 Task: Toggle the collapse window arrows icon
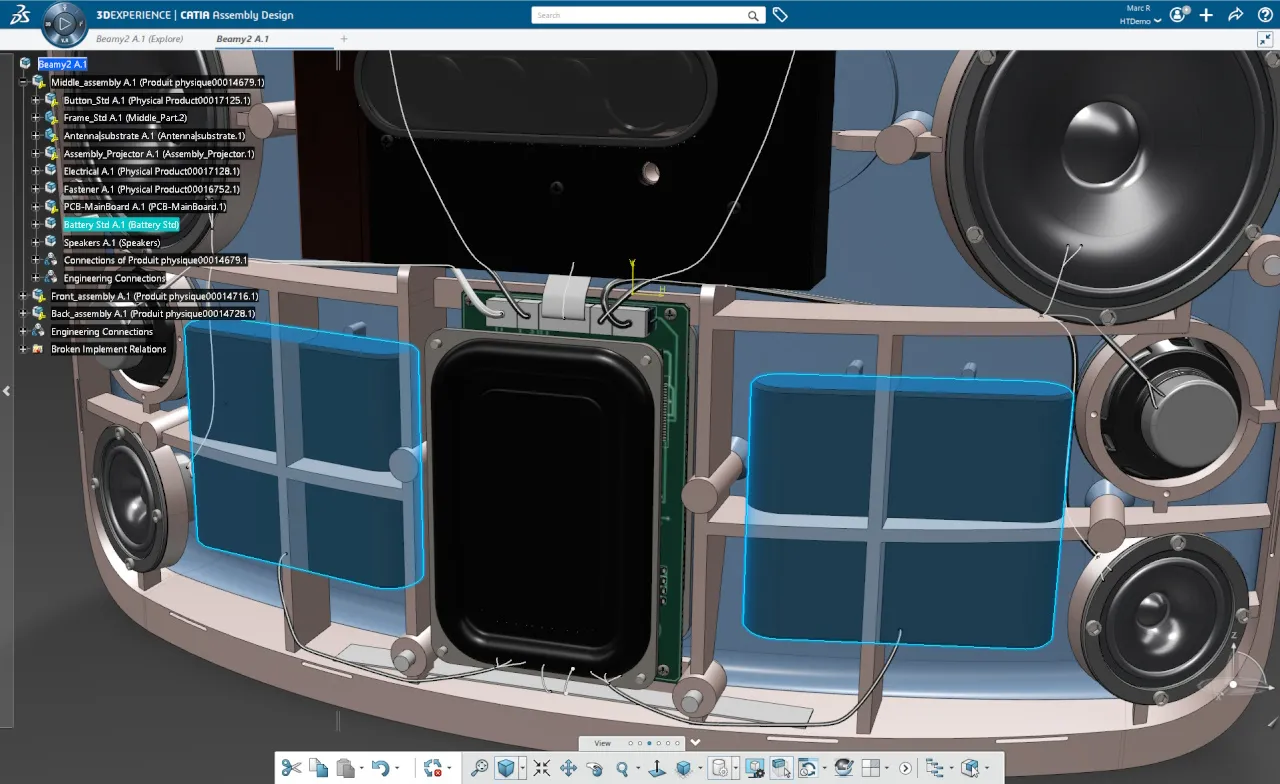(1265, 39)
